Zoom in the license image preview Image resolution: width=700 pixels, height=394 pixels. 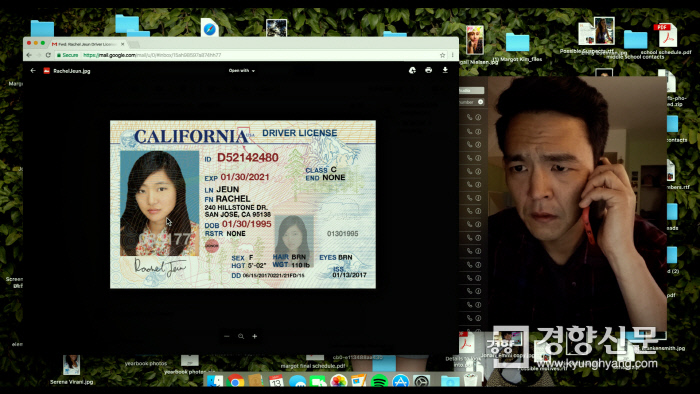click(254, 336)
